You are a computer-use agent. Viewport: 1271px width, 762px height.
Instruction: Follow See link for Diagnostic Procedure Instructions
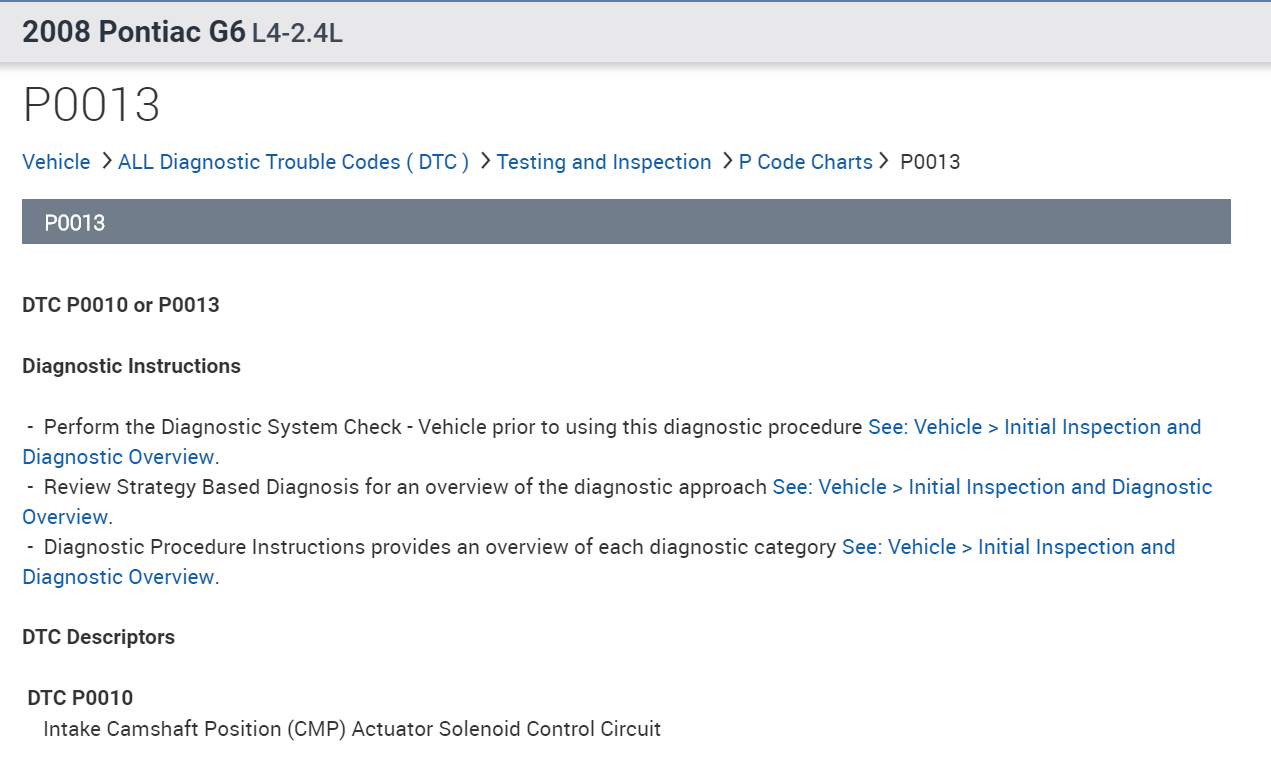[1008, 547]
